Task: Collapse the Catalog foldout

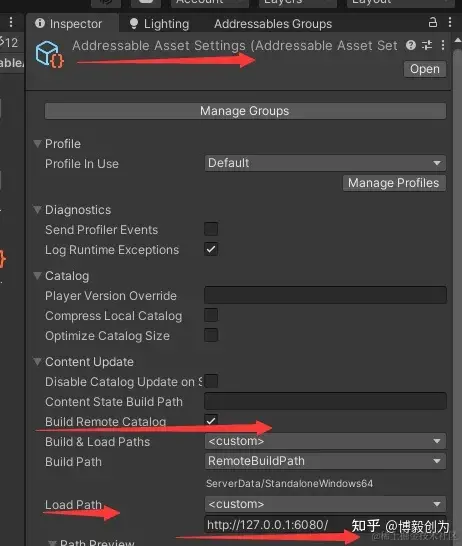Action: pos(37,276)
